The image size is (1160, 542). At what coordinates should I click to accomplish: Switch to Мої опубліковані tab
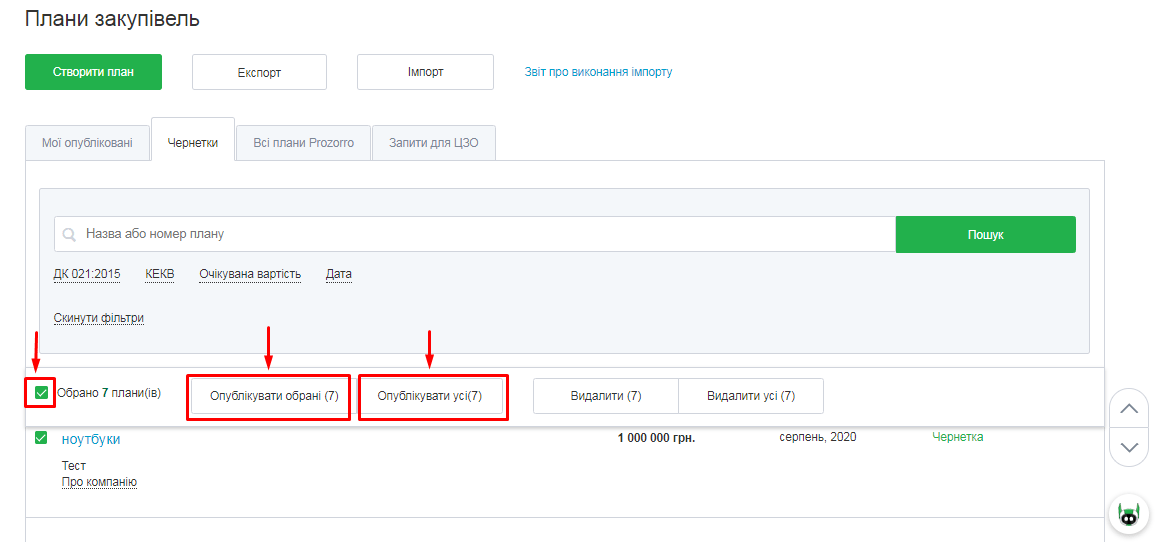(87, 143)
